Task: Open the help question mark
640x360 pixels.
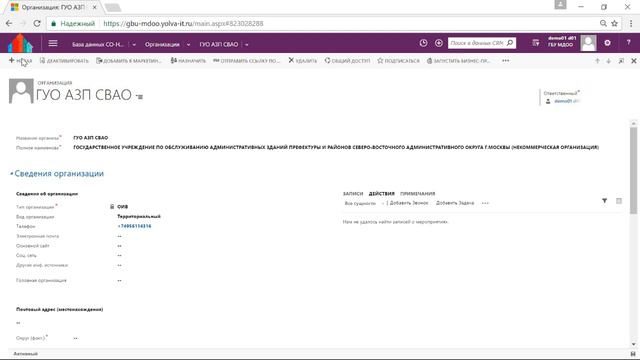Action: point(628,43)
